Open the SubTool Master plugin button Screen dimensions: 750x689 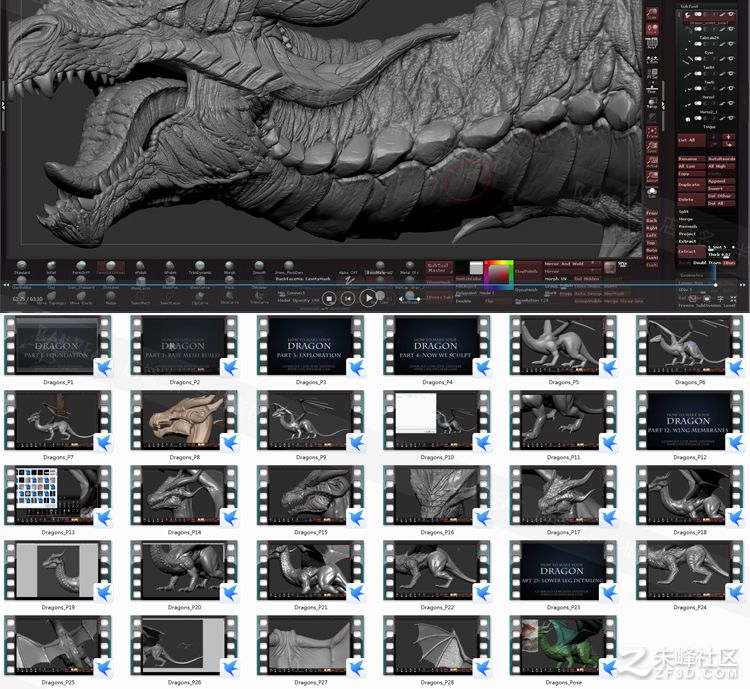tap(438, 267)
